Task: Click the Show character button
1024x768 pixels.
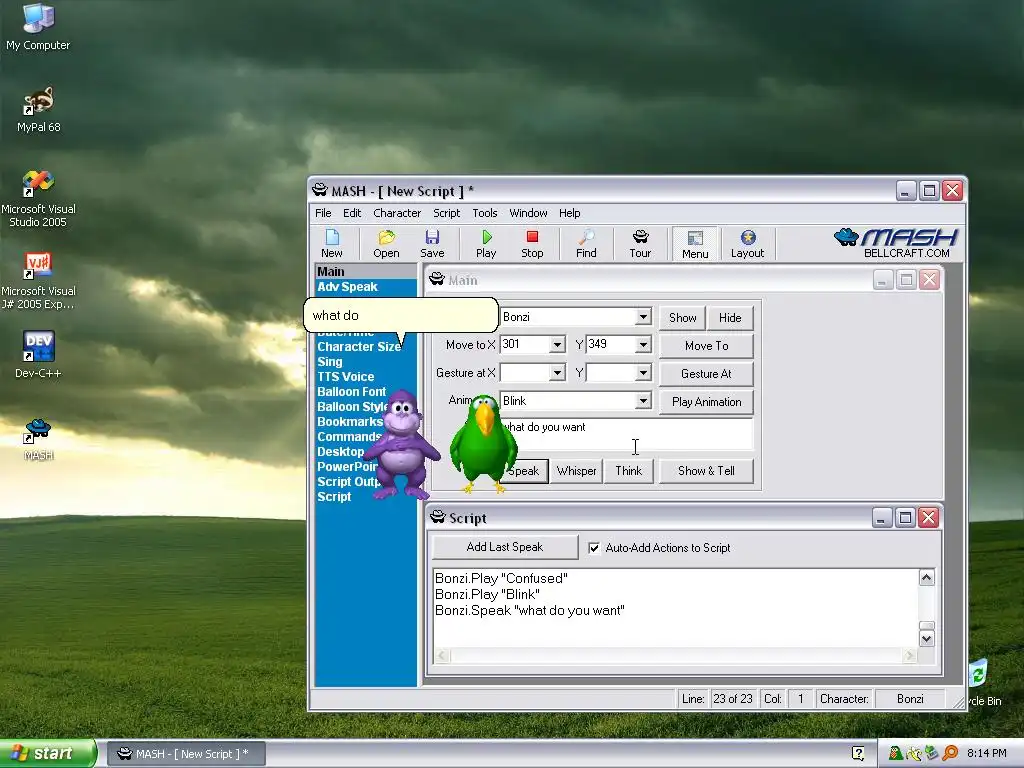Action: pos(682,317)
